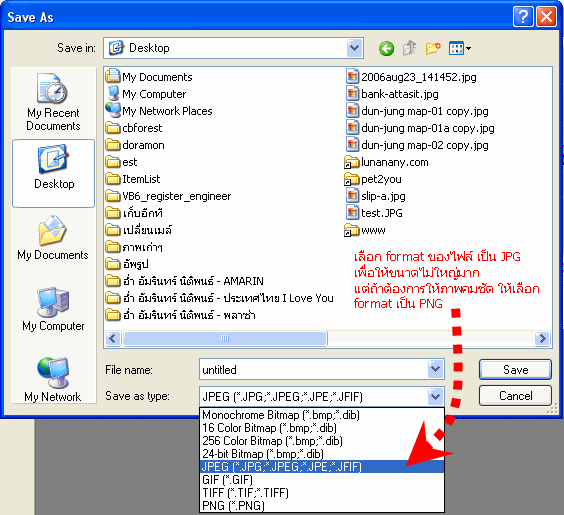The image size is (564, 515).
Task: Select My Documents in the file list
Action: 149,77
